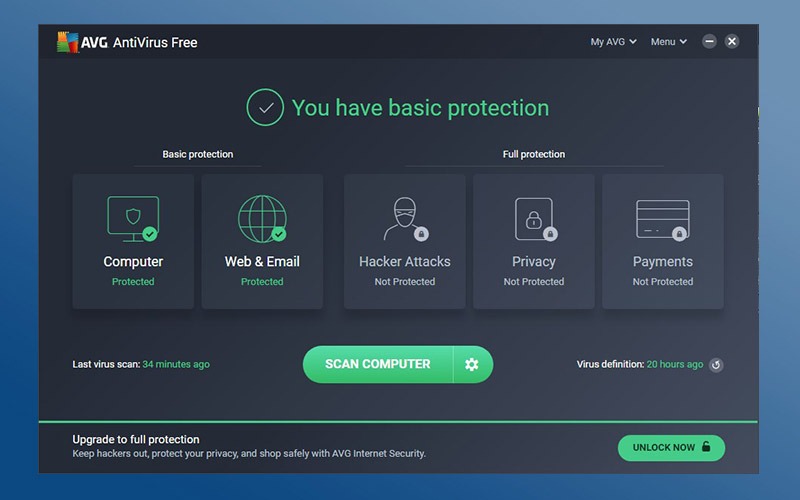Click "Not Protected" under Privacy
Viewport: 800px width, 500px height.
point(534,282)
